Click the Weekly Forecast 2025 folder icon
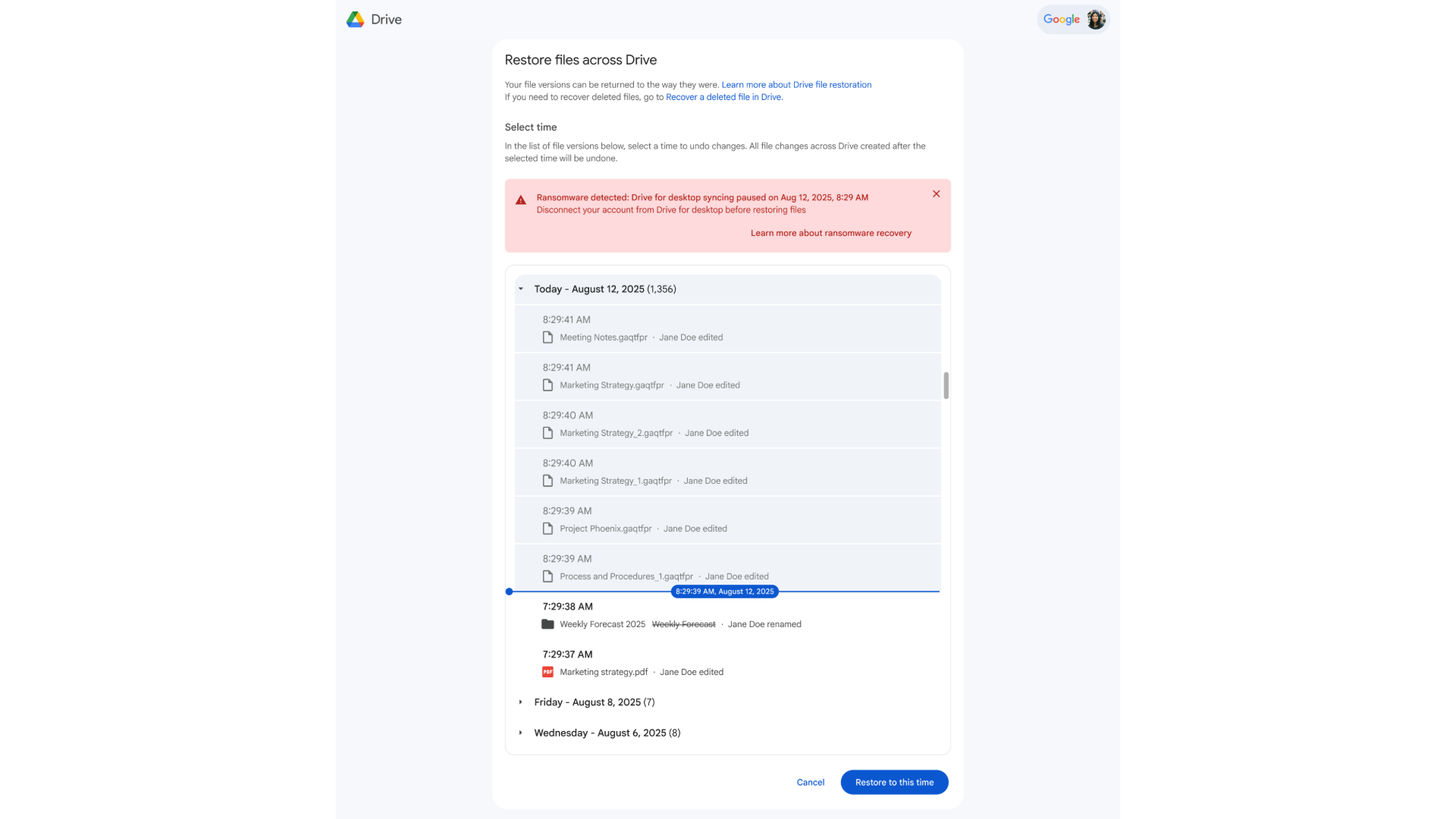Screen dimensions: 1456x819 pos(548,624)
